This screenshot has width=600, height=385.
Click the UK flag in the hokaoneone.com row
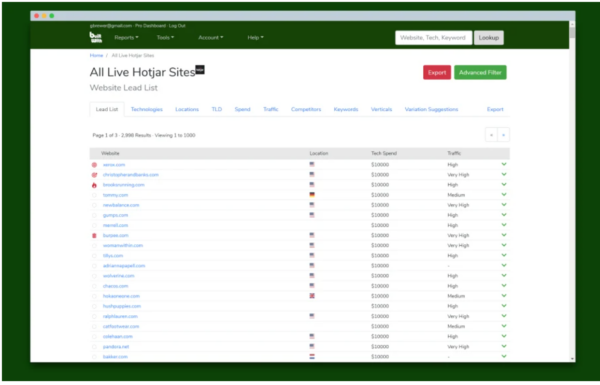(312, 295)
